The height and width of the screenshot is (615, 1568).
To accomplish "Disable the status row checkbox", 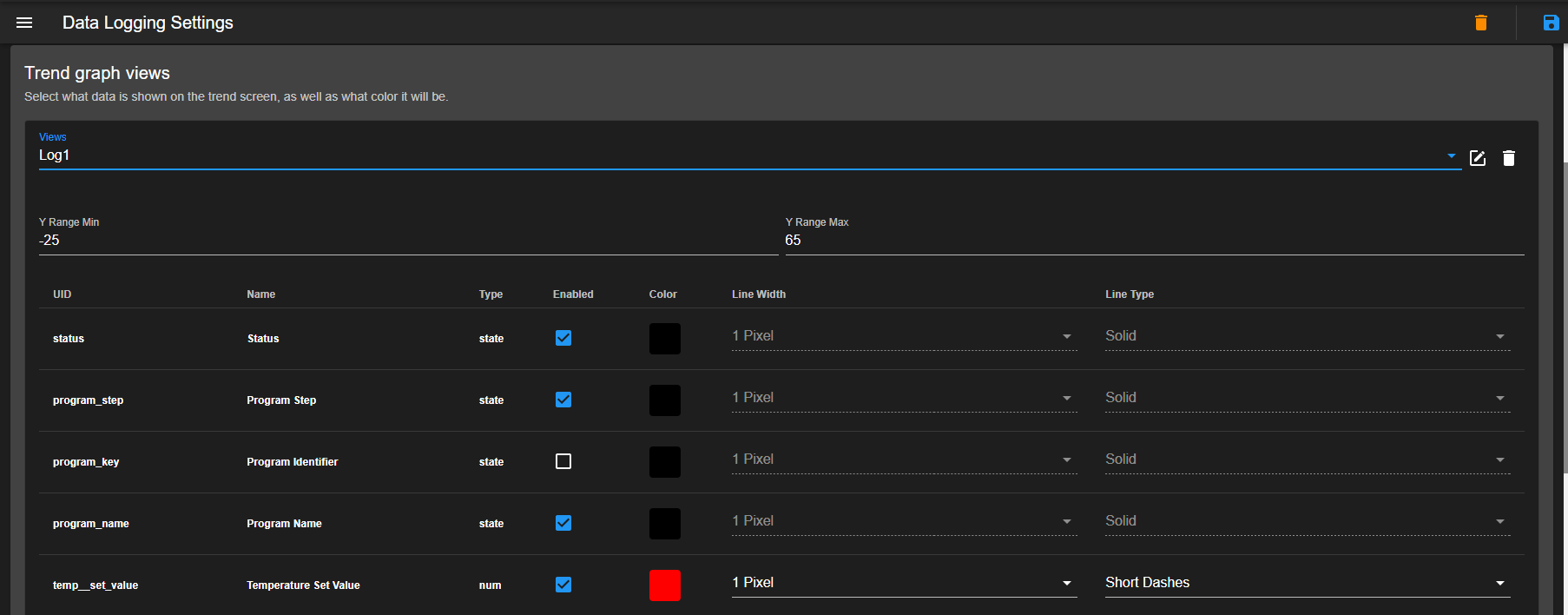I will (563, 338).
